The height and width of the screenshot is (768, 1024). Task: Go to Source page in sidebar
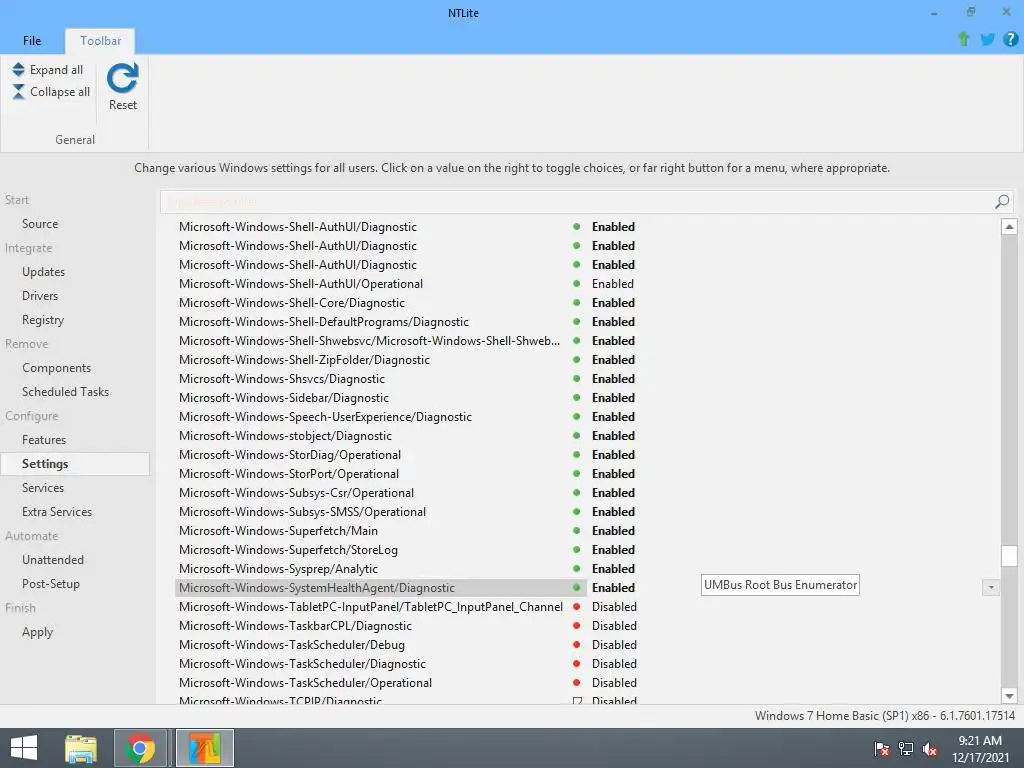click(x=40, y=223)
